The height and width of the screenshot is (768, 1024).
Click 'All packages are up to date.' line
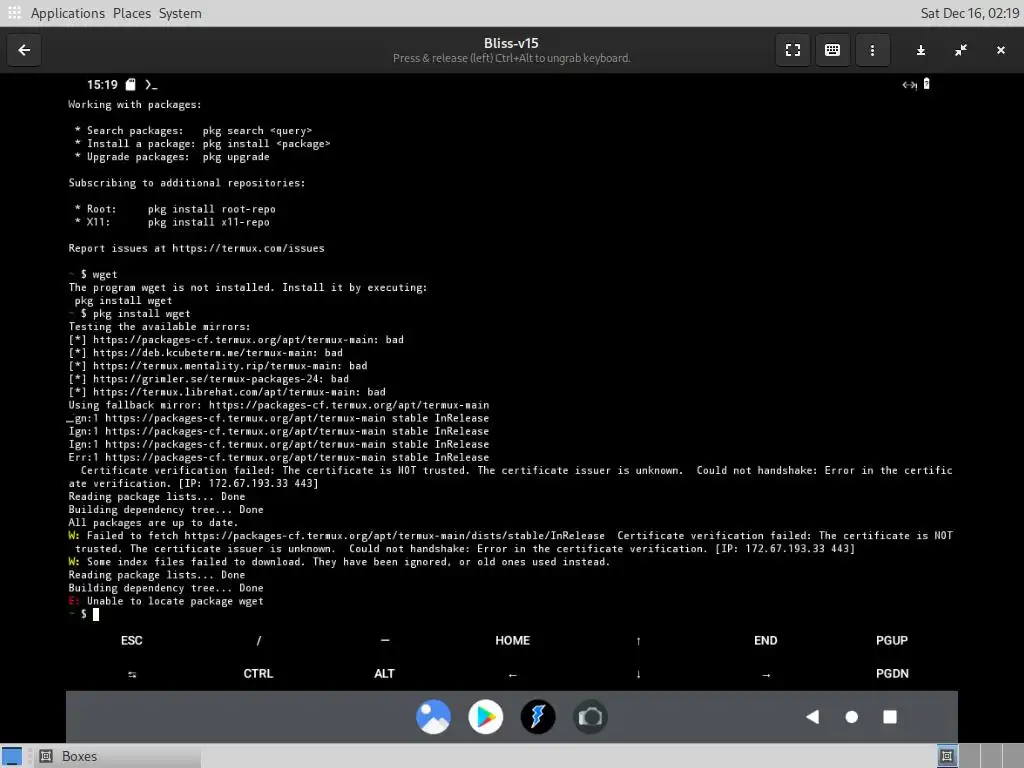point(153,522)
